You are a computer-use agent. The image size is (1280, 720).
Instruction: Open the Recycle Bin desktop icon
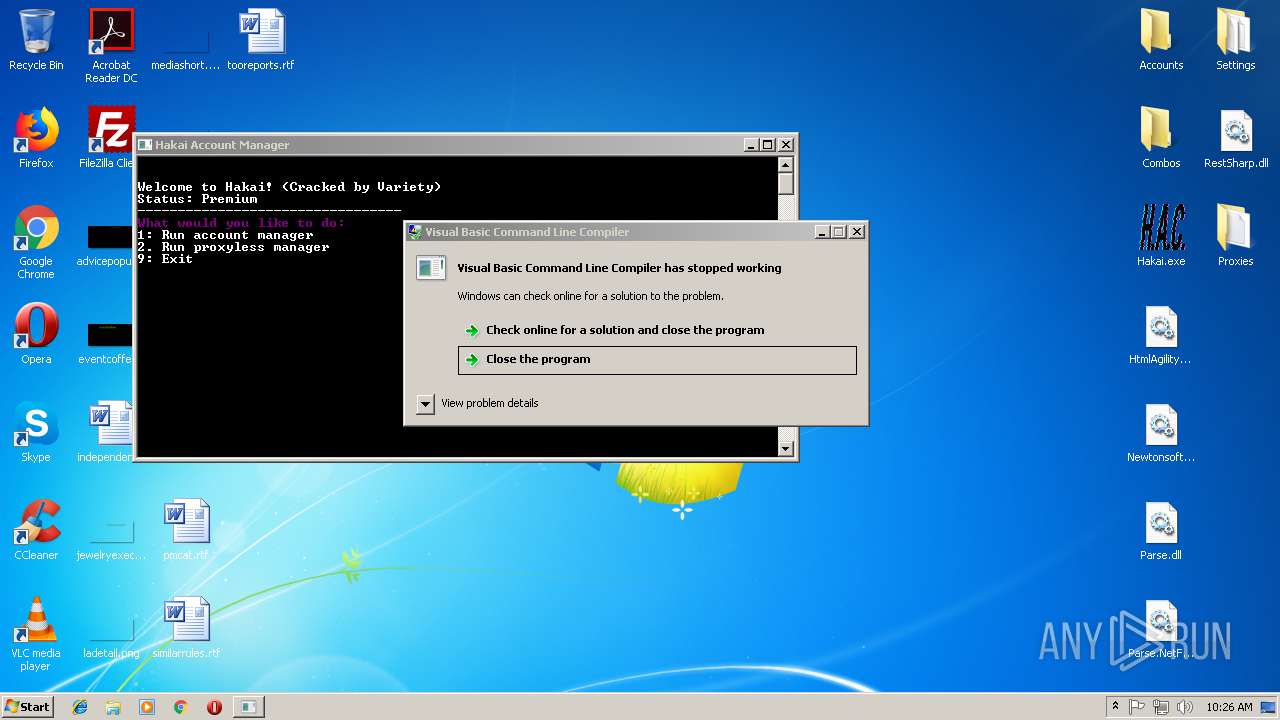point(36,40)
